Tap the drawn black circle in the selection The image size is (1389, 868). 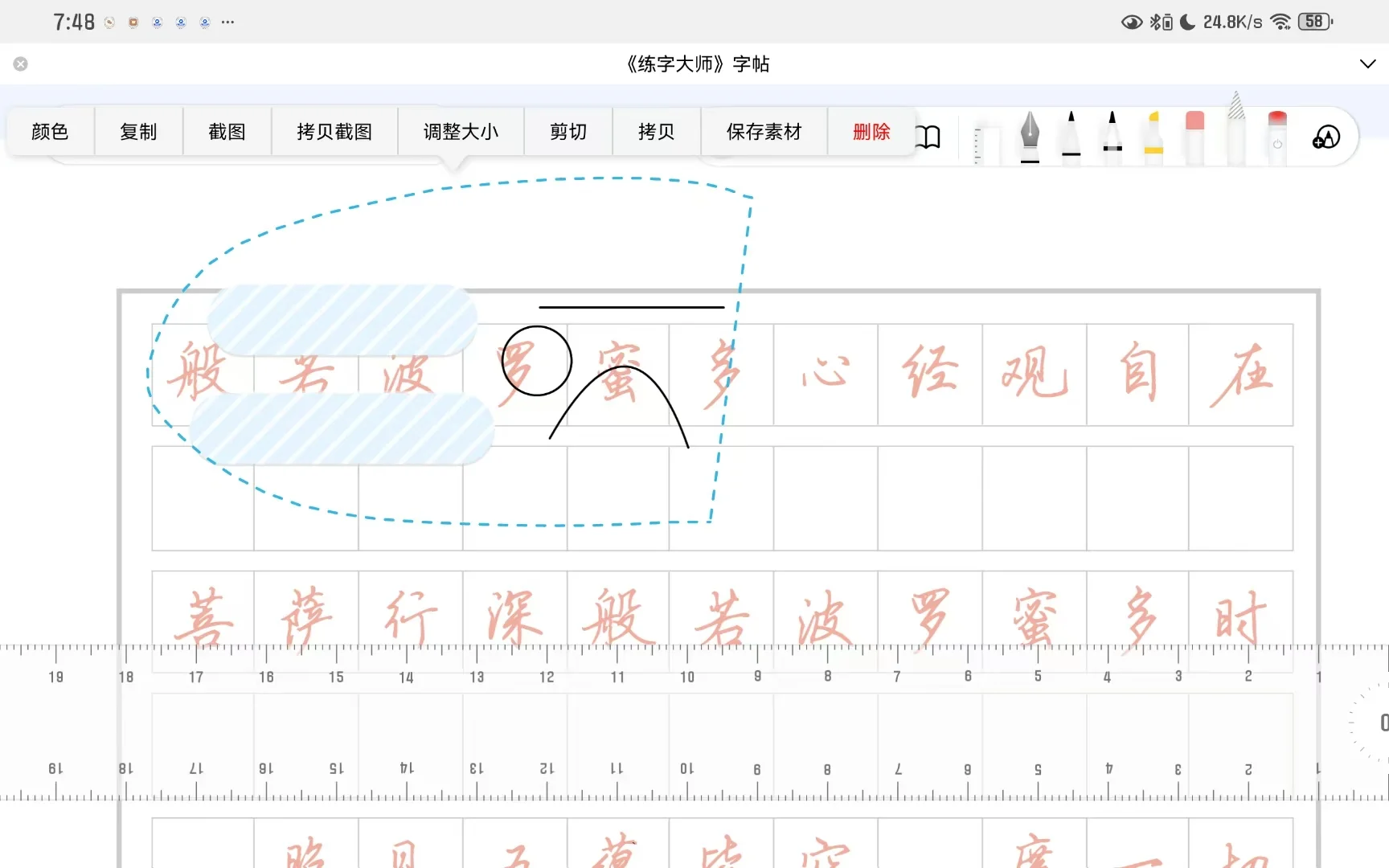tap(536, 361)
